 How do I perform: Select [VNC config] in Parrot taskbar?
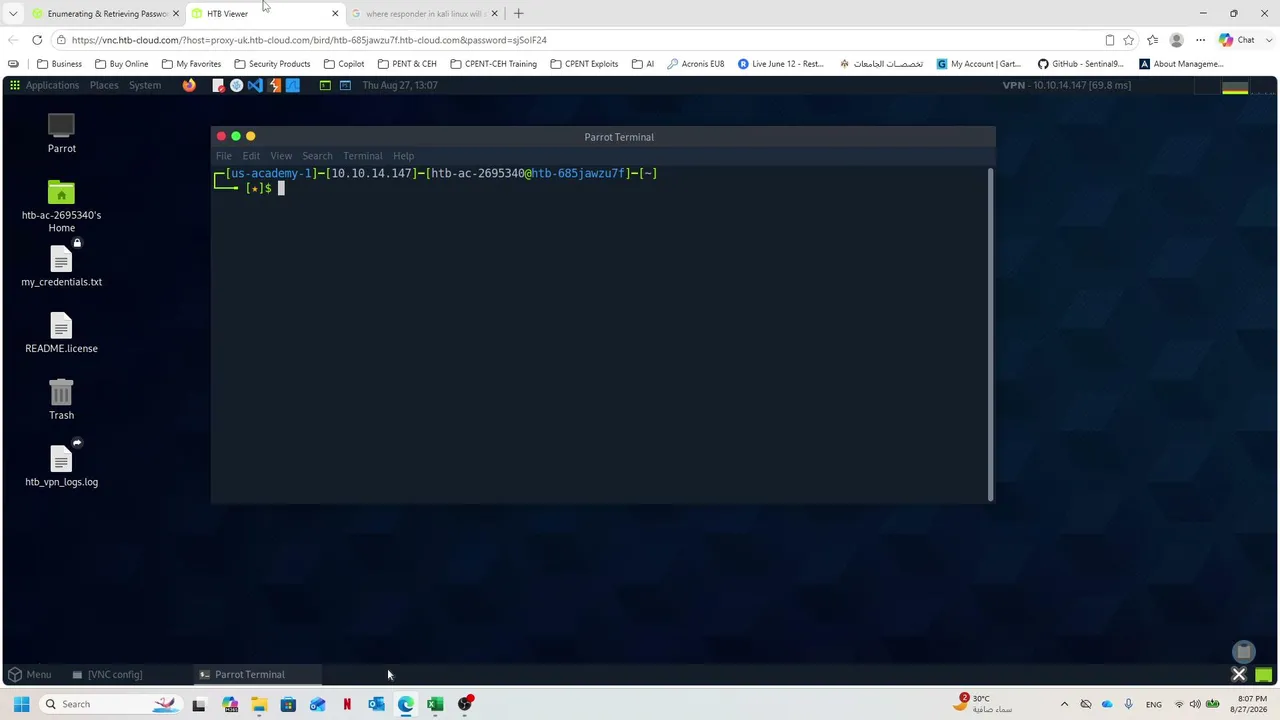(107, 674)
